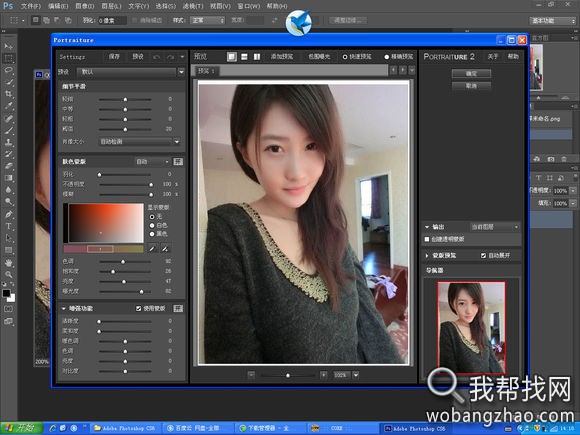
Task: Collapse the 增强功能 section triangle
Action: [x=64, y=308]
